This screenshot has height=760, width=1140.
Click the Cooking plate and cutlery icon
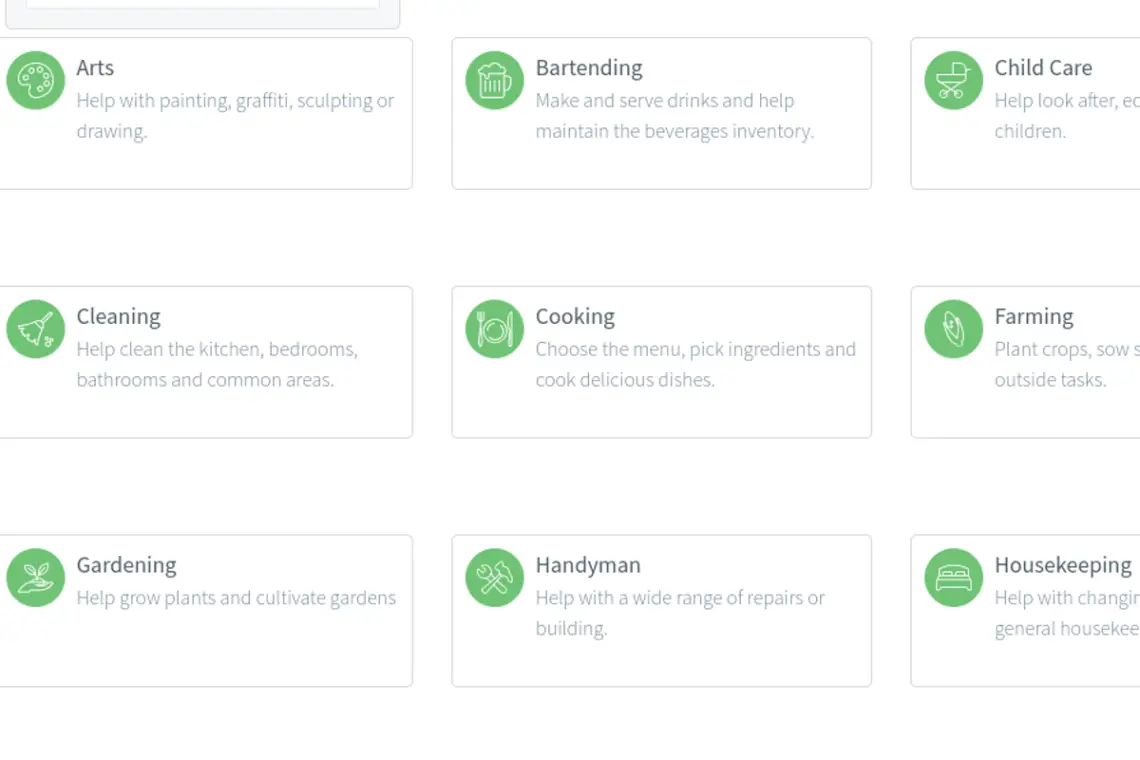(494, 329)
